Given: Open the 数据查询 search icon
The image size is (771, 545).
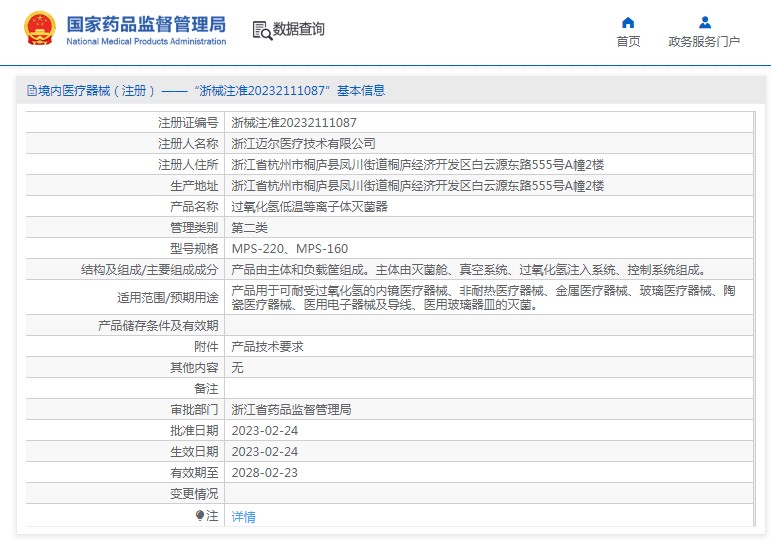Looking at the screenshot, I should tap(262, 30).
